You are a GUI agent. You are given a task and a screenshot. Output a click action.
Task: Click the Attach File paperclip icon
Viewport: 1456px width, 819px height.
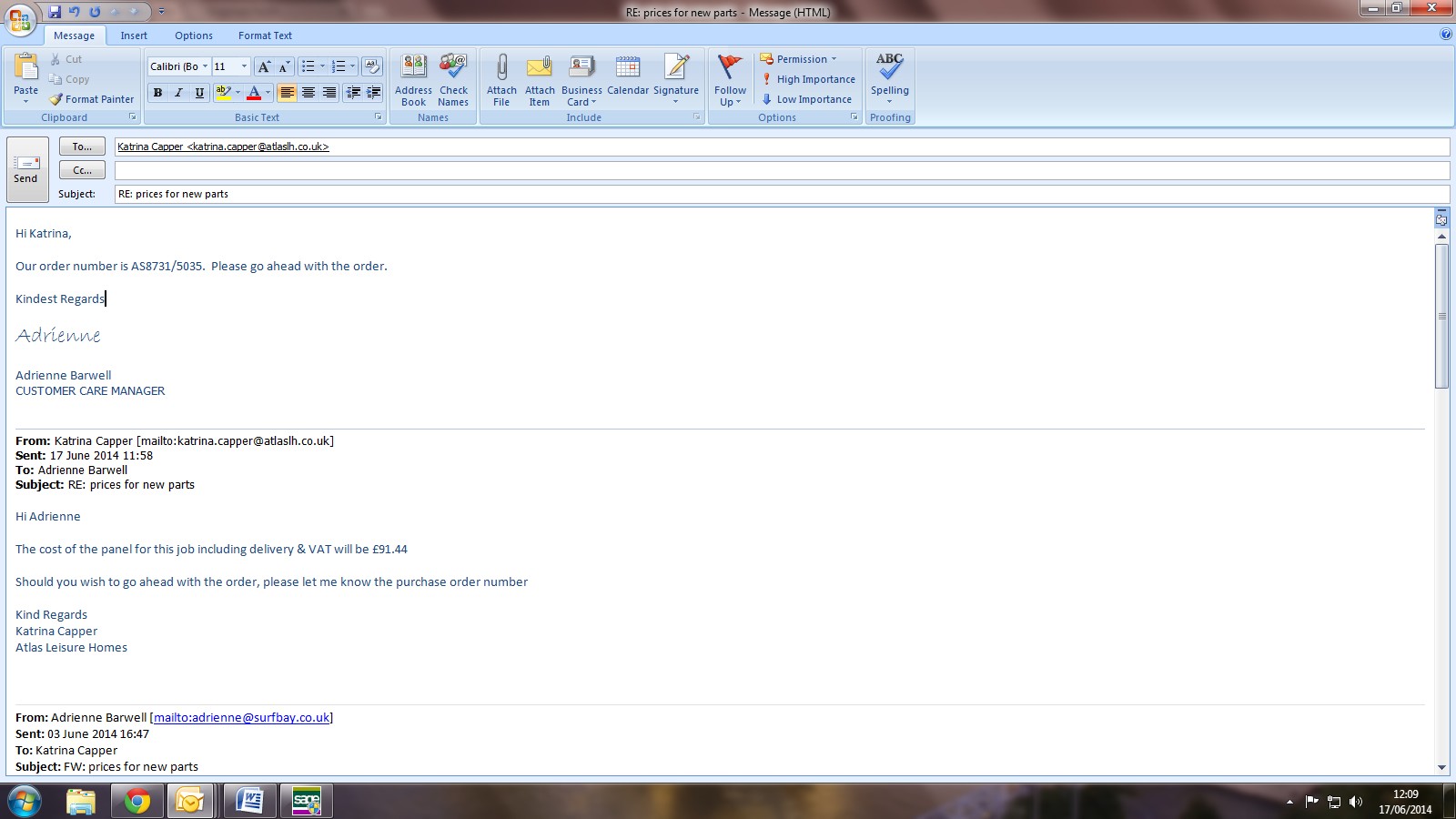tap(501, 68)
